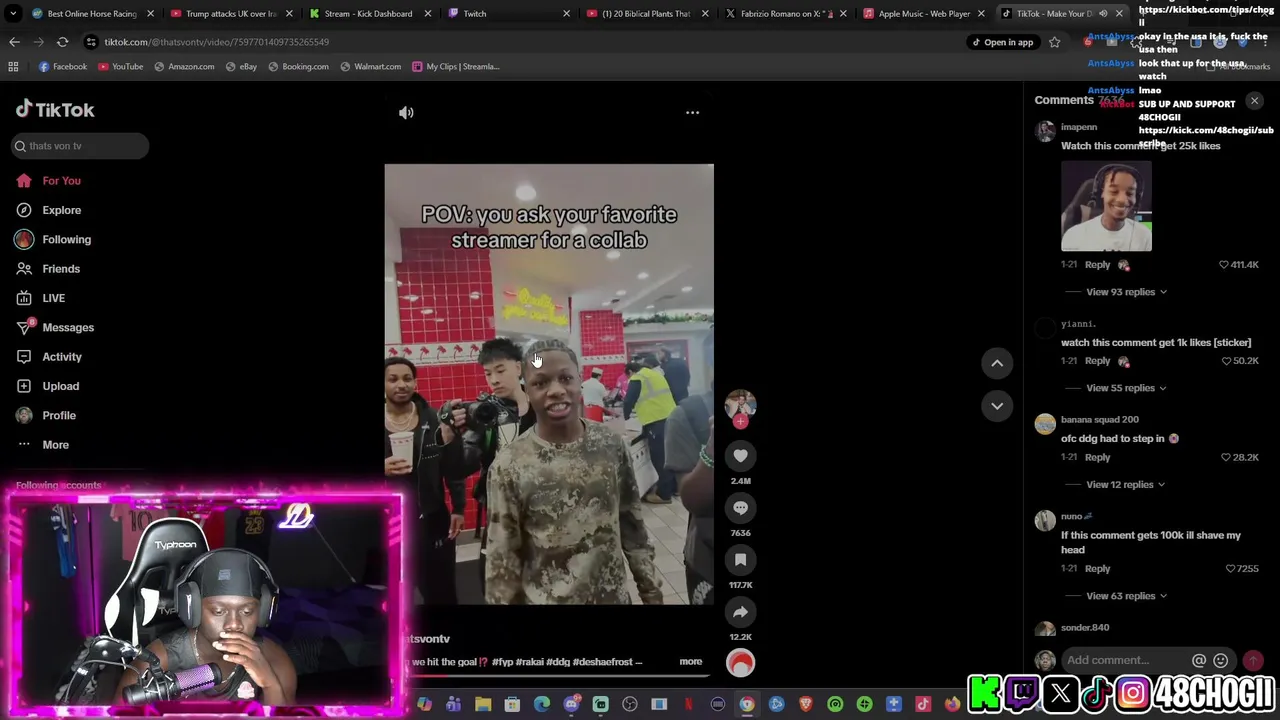Expand View 12 replies
The width and height of the screenshot is (1280, 720).
tap(1126, 485)
